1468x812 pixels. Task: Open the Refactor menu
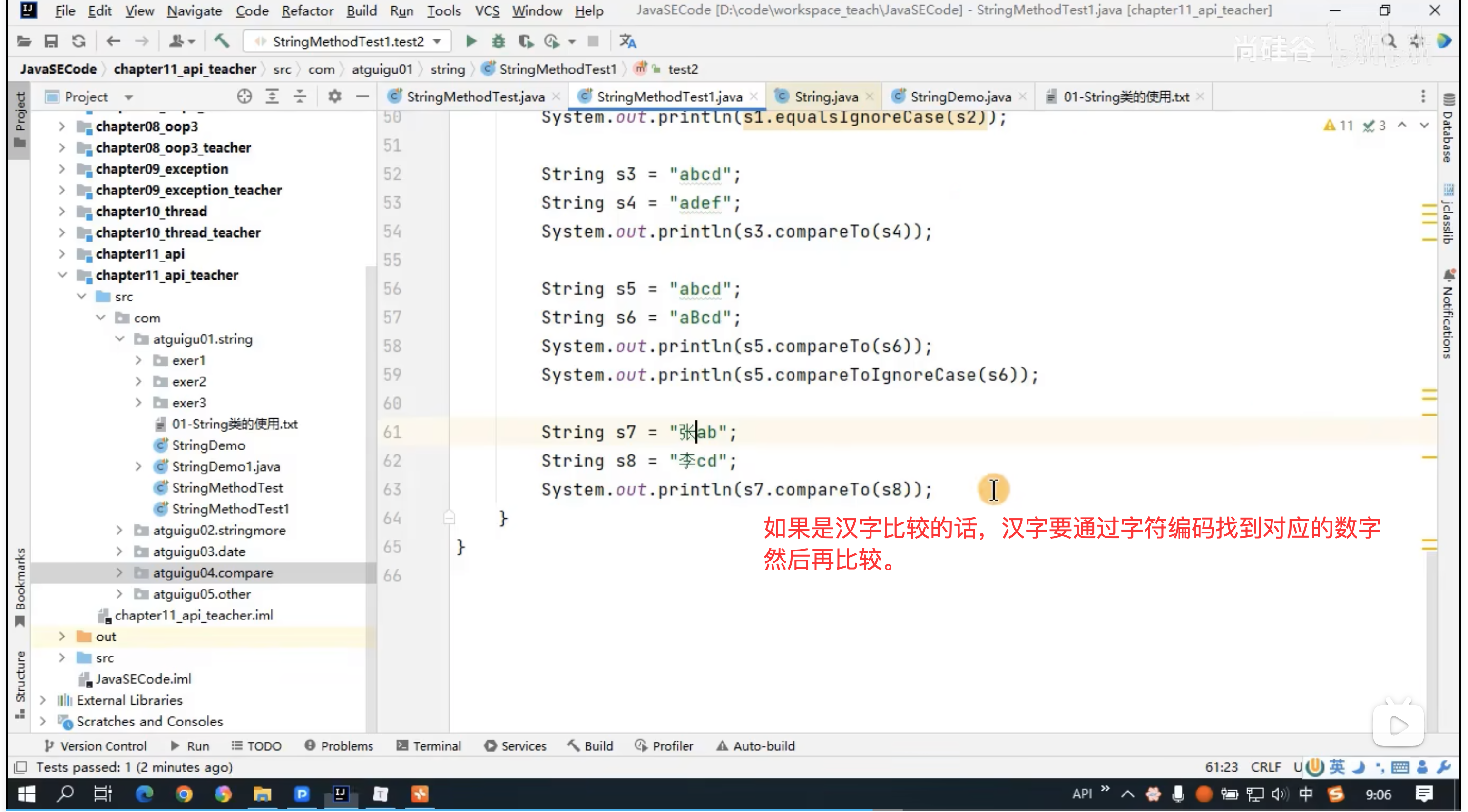(x=307, y=10)
